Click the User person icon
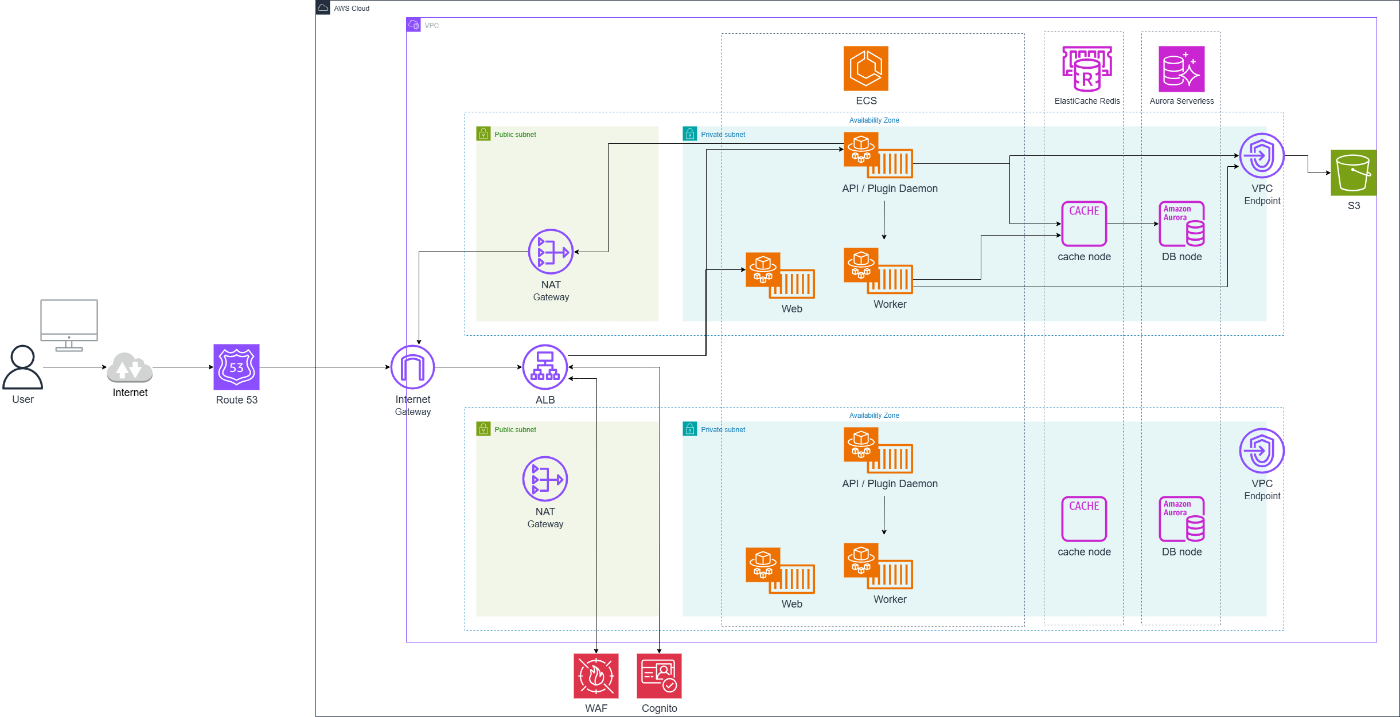The image size is (1400, 717). point(22,367)
